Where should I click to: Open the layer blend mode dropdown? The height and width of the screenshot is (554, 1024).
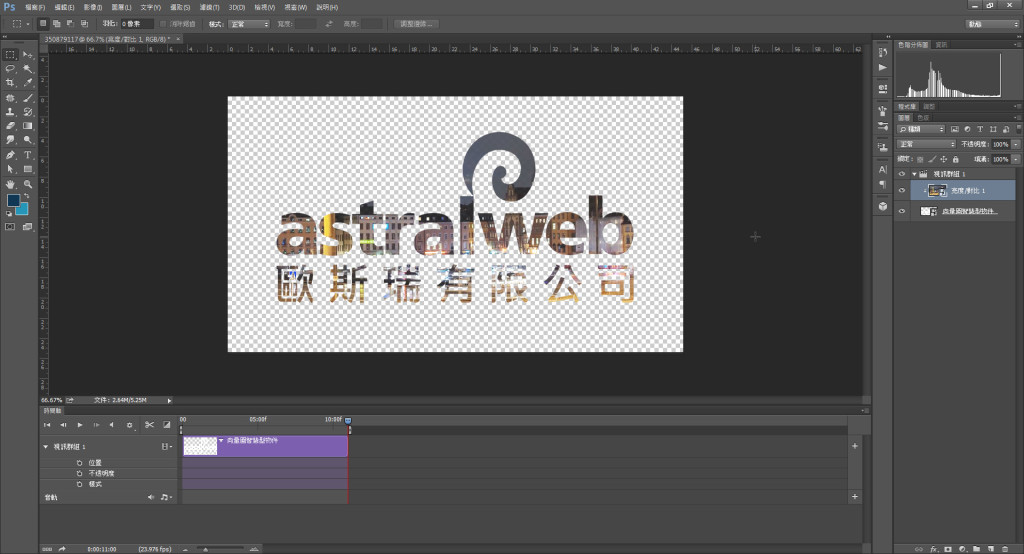(926, 144)
